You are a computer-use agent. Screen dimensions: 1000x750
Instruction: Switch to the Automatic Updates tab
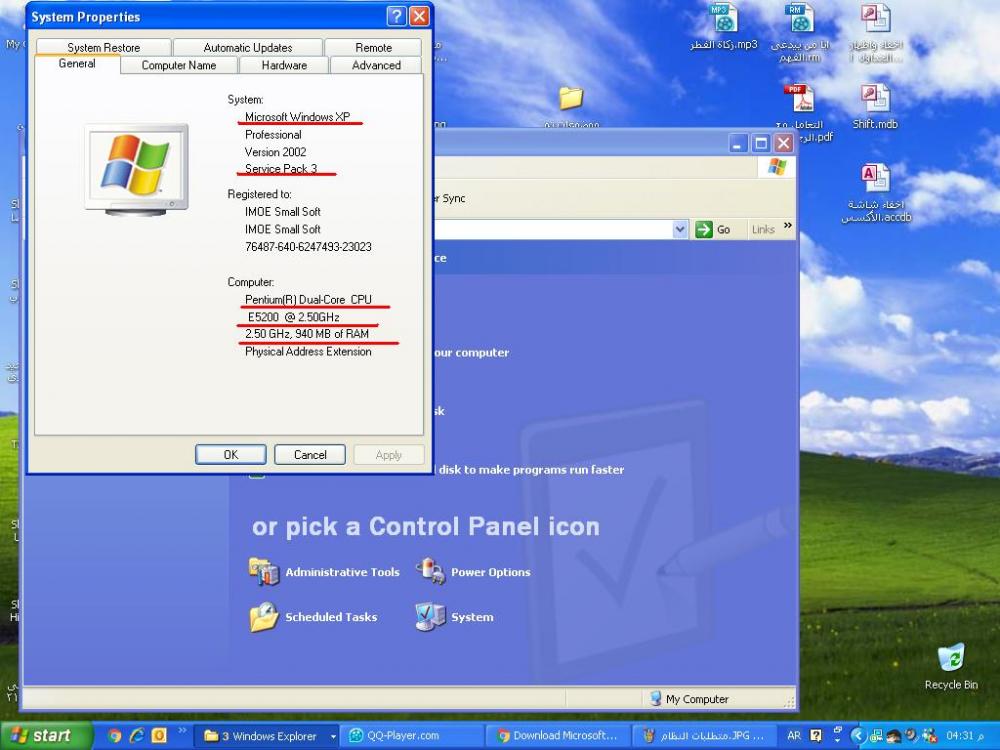[x=247, y=47]
